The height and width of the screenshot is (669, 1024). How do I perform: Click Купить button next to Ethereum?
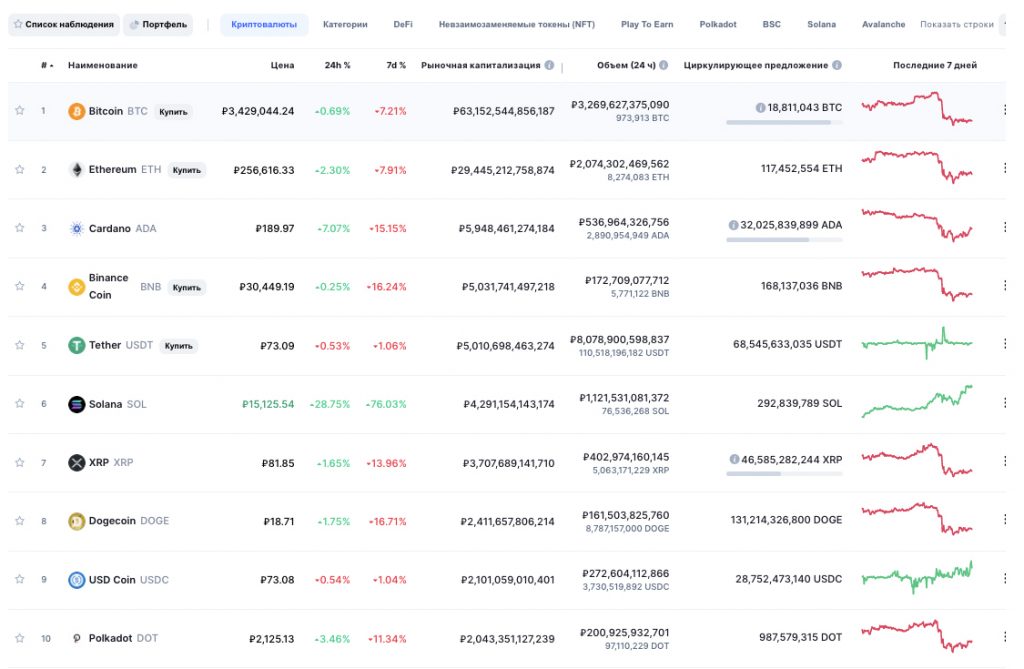pos(187,170)
